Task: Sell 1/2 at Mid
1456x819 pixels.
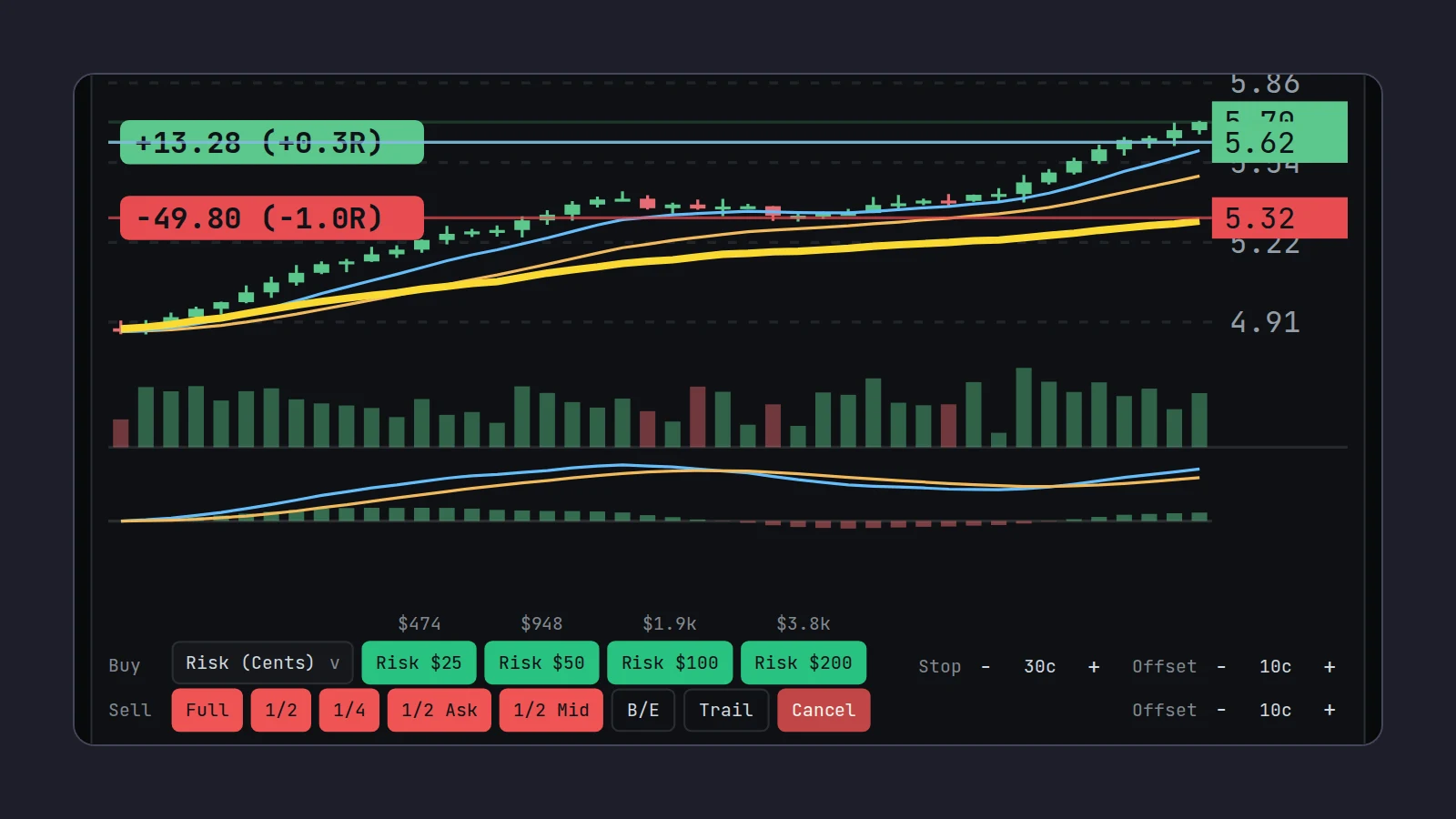Action: (551, 710)
